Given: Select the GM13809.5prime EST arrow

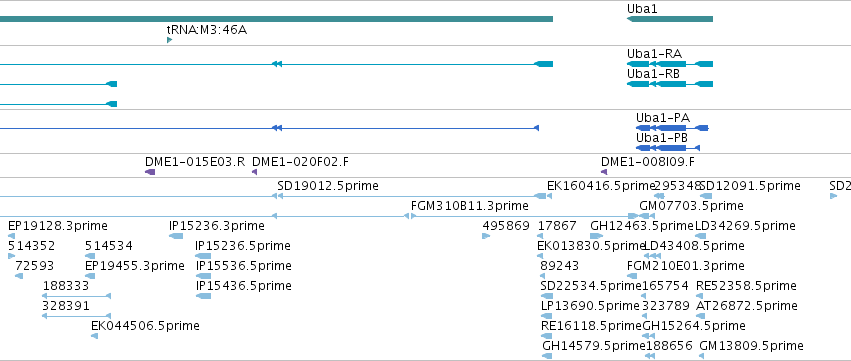Looking at the screenshot, I should pyautogui.click(x=702, y=356).
